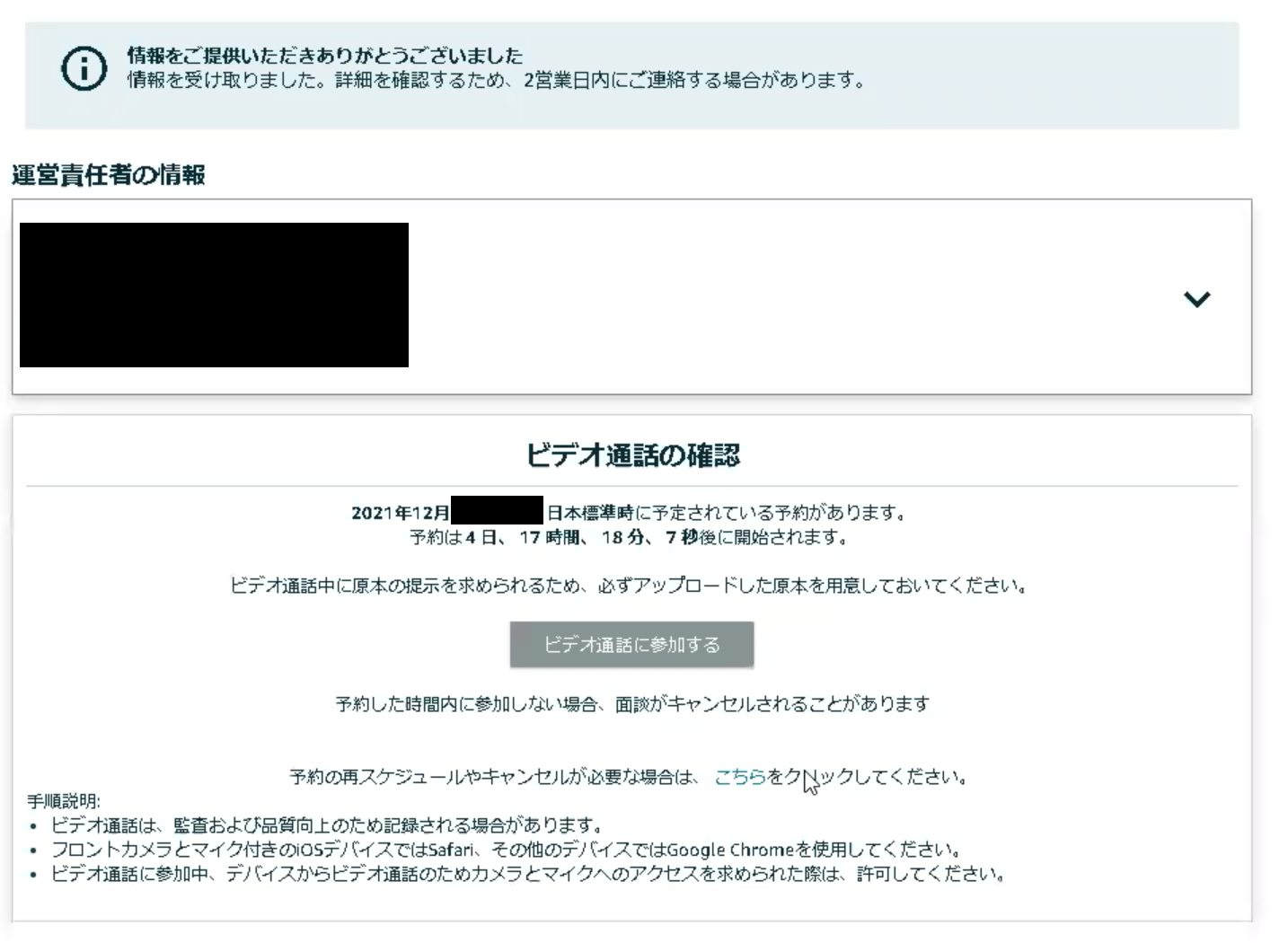The image size is (1288, 943).
Task: Click the small redacted box after 2021年12月
Action: click(498, 510)
